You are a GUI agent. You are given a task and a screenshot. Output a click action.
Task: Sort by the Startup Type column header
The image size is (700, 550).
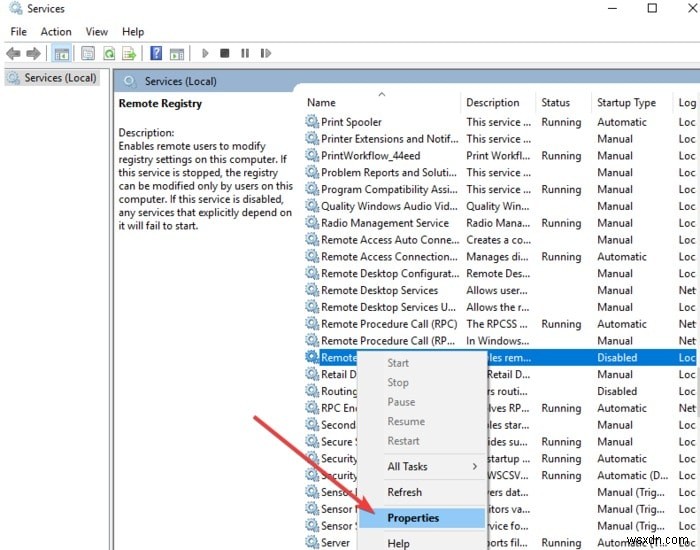626,102
